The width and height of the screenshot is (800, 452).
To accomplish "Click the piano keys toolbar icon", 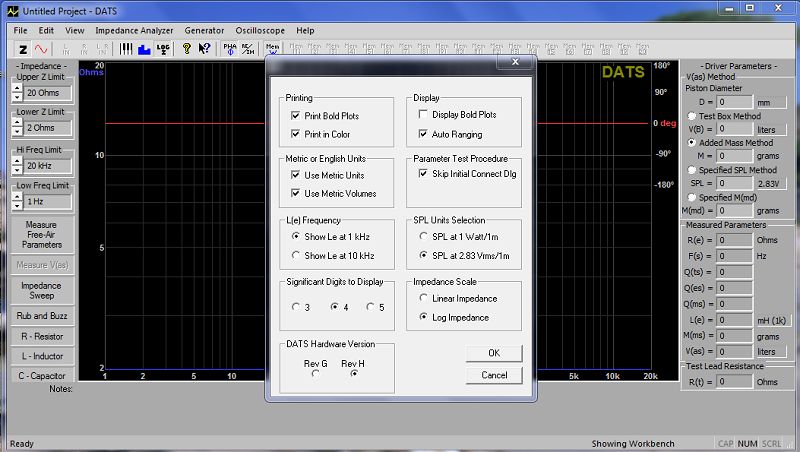I will point(126,49).
